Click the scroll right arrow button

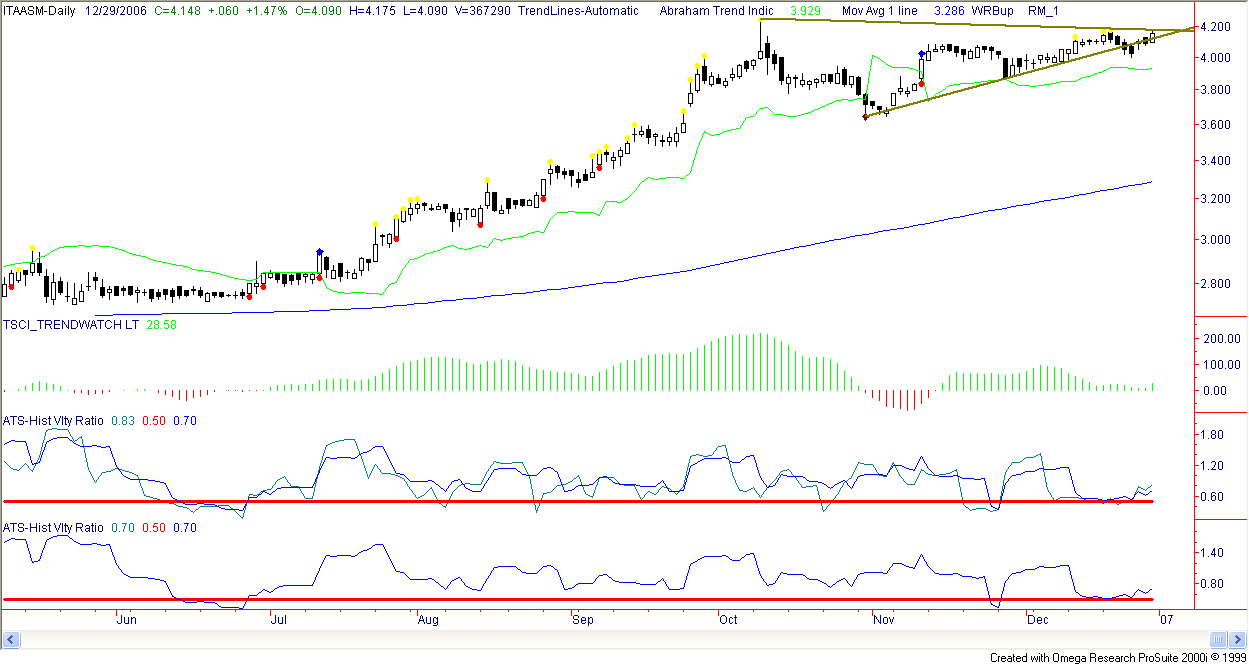point(1235,639)
